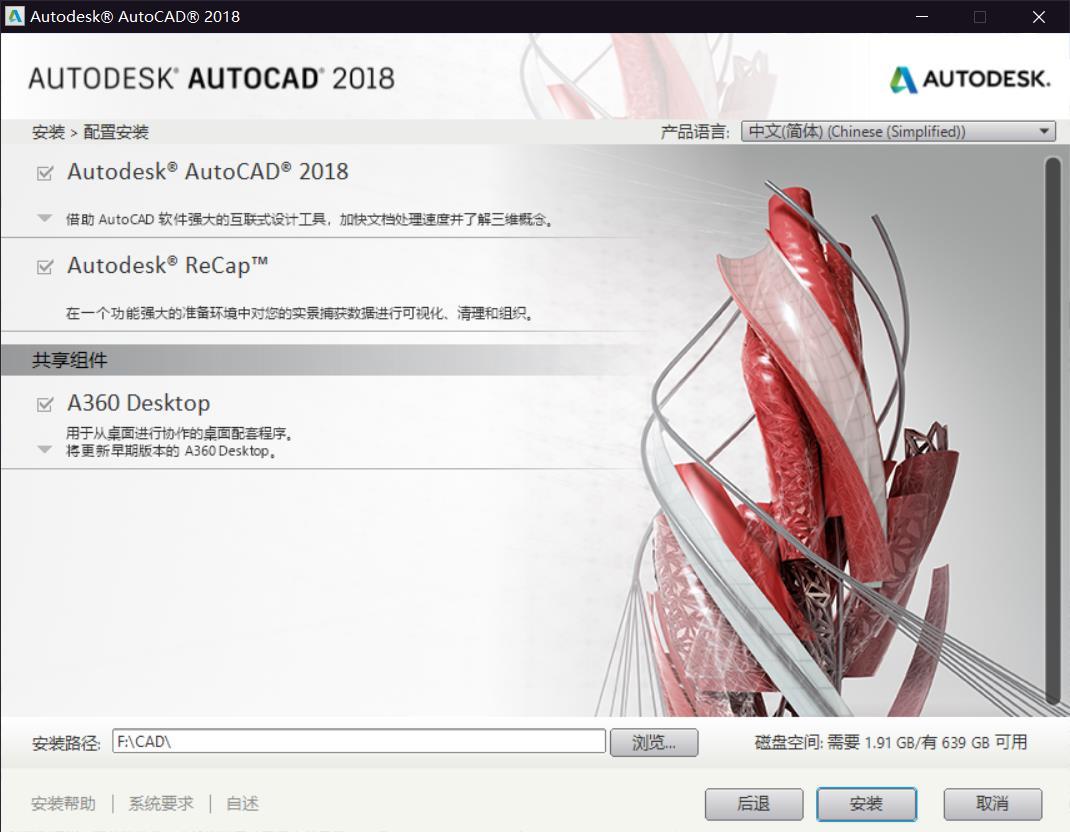Toggle the A360 Desktop checkbox
Screen dimensions: 1070x832
pyautogui.click(x=45, y=405)
